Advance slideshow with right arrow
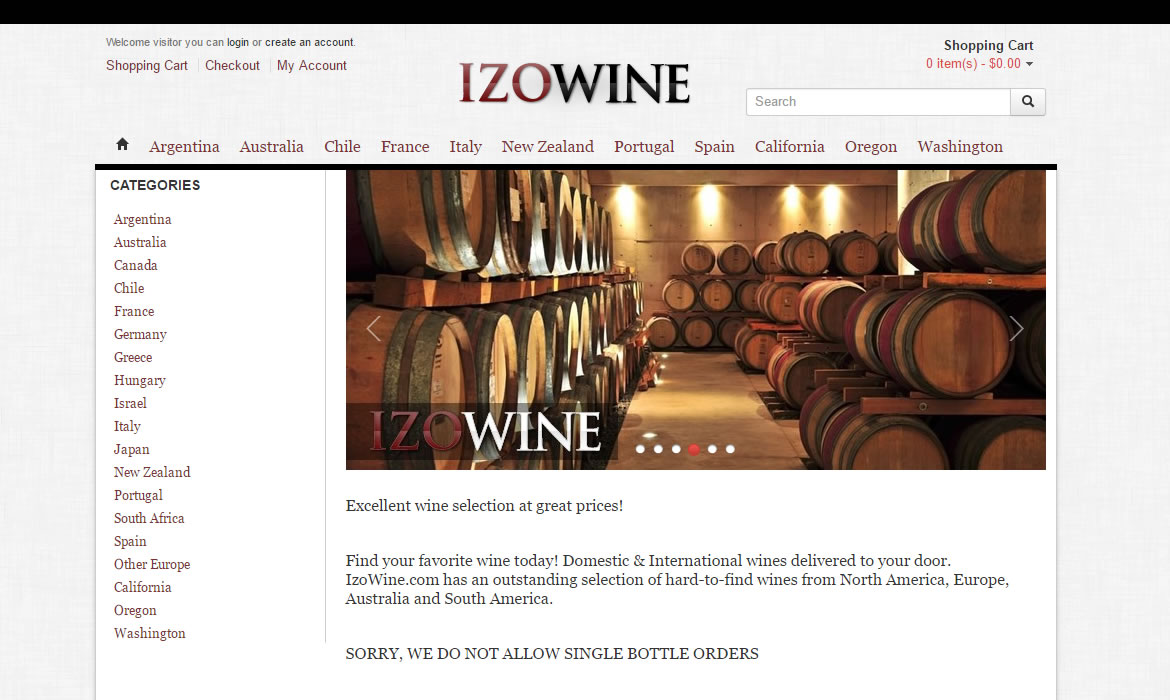This screenshot has width=1170, height=700. (1016, 328)
